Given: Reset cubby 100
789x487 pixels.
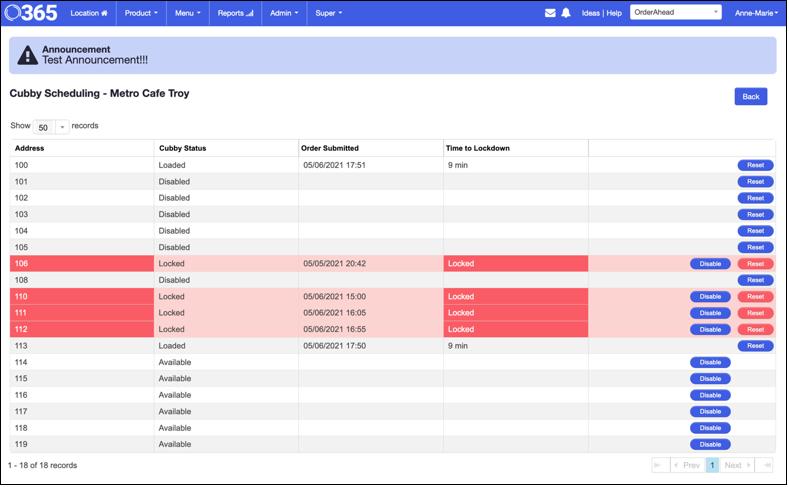Looking at the screenshot, I should click(755, 165).
